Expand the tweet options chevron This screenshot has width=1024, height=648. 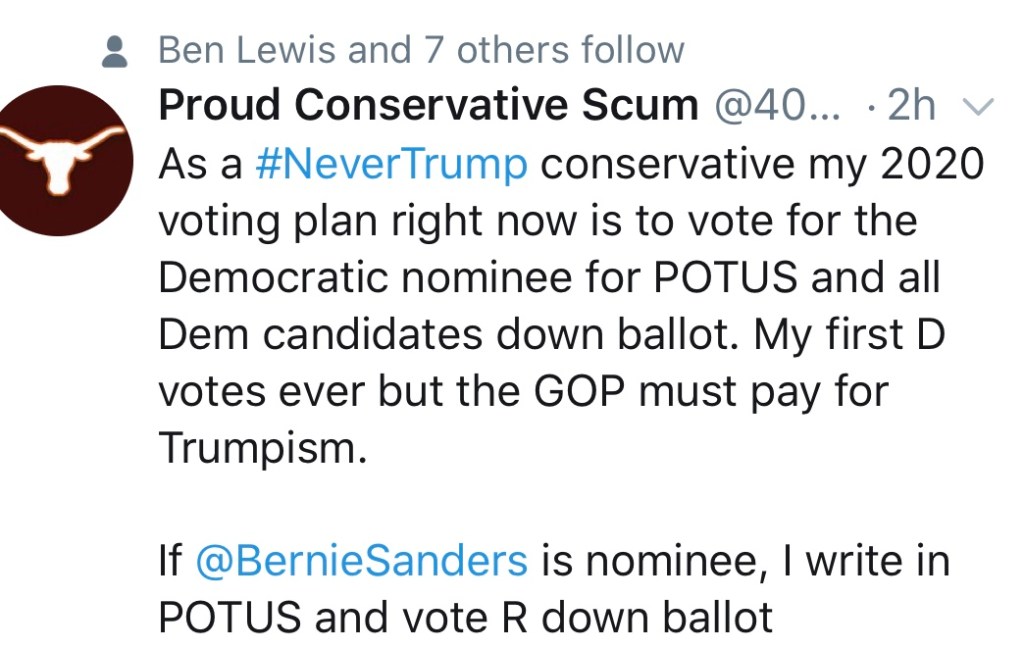[977, 106]
